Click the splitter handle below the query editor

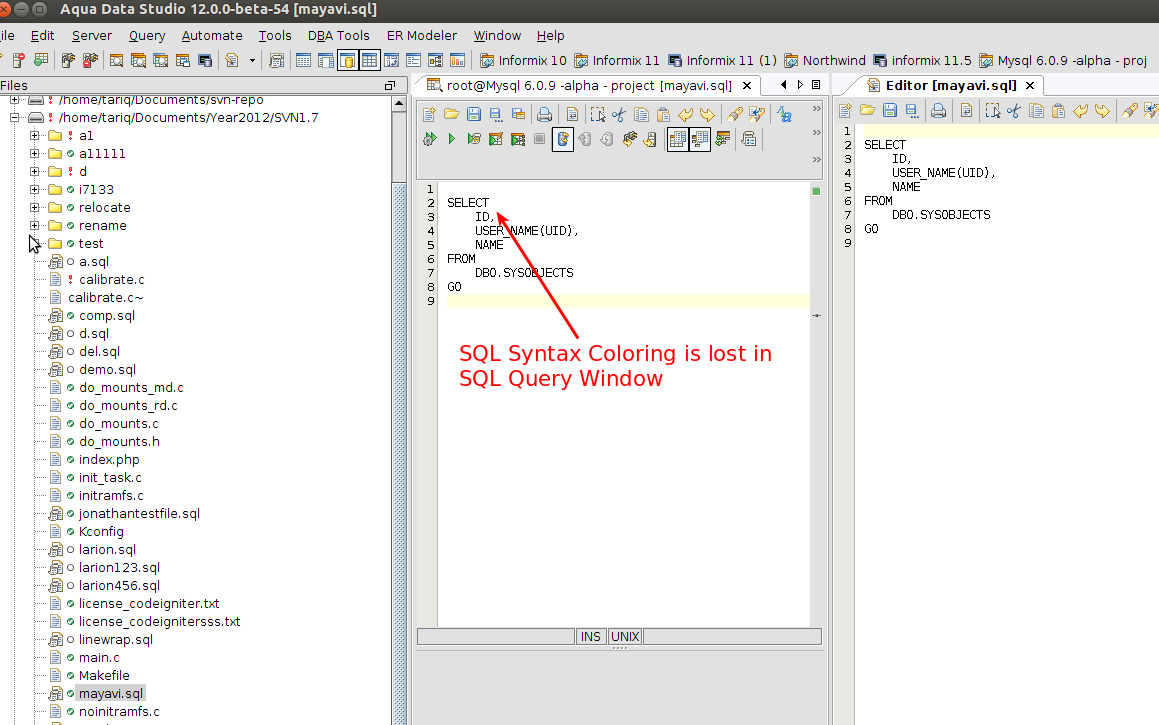coord(619,648)
